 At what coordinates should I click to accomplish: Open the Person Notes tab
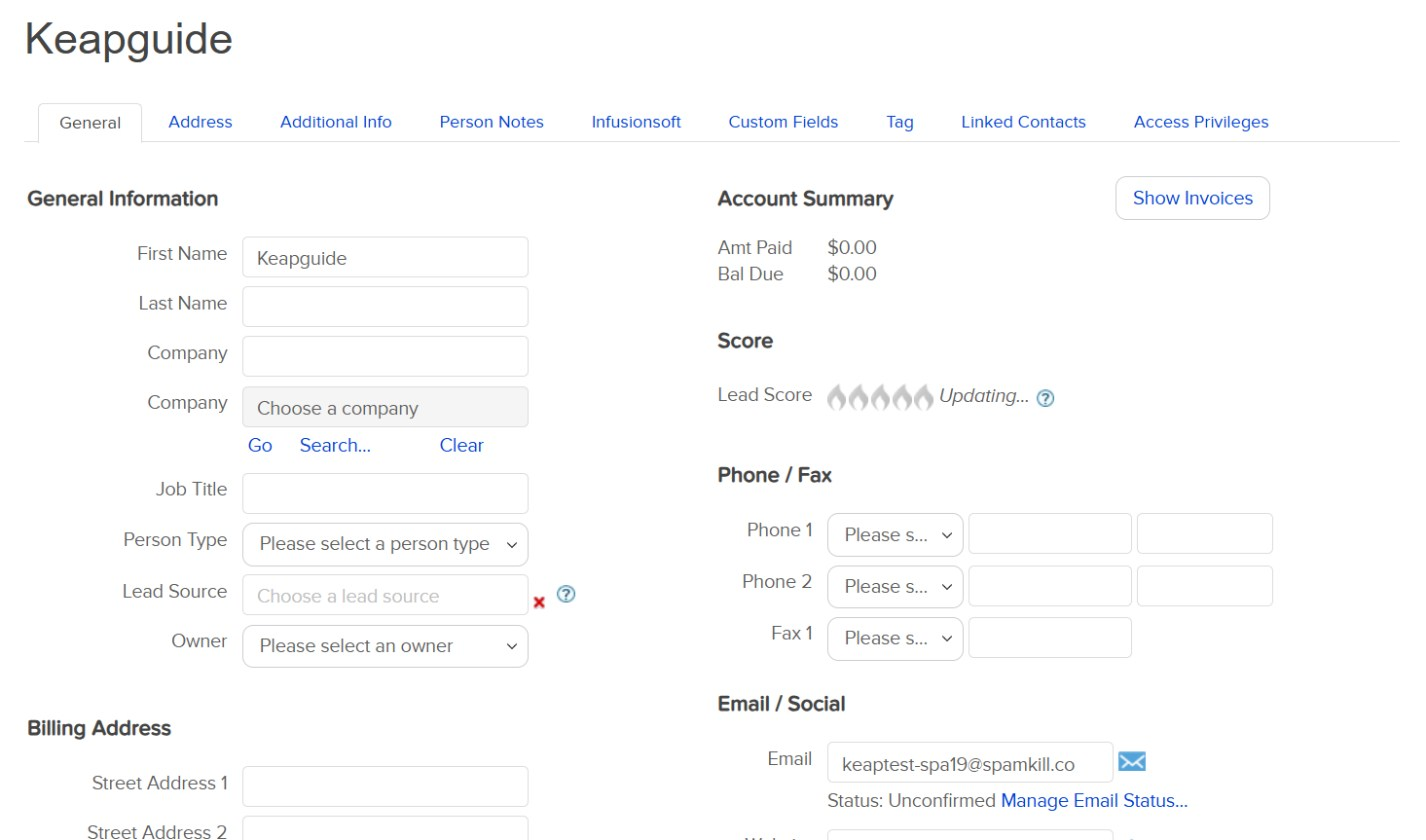click(492, 122)
